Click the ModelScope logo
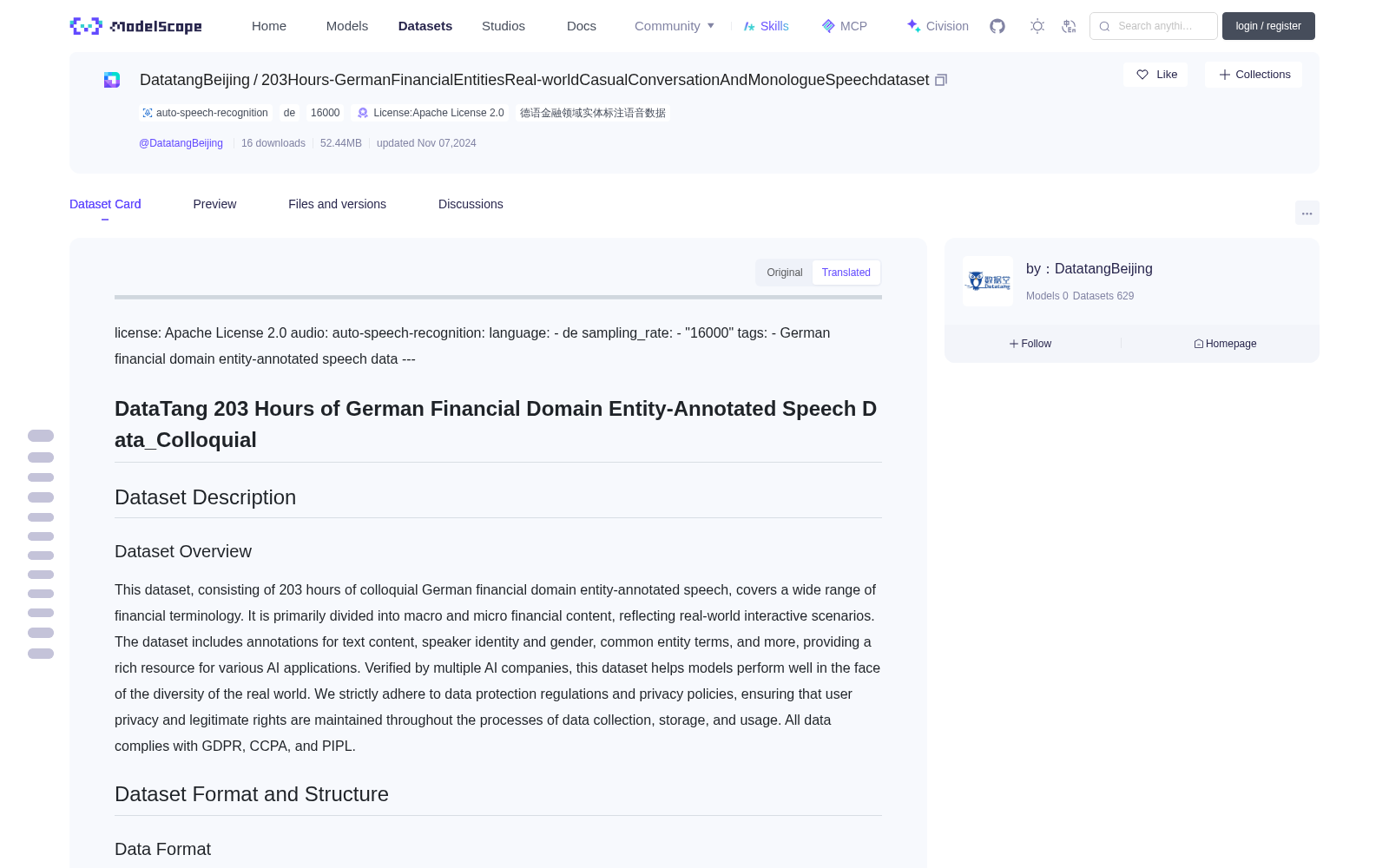Screen dimensions: 1389x868 pos(135,26)
